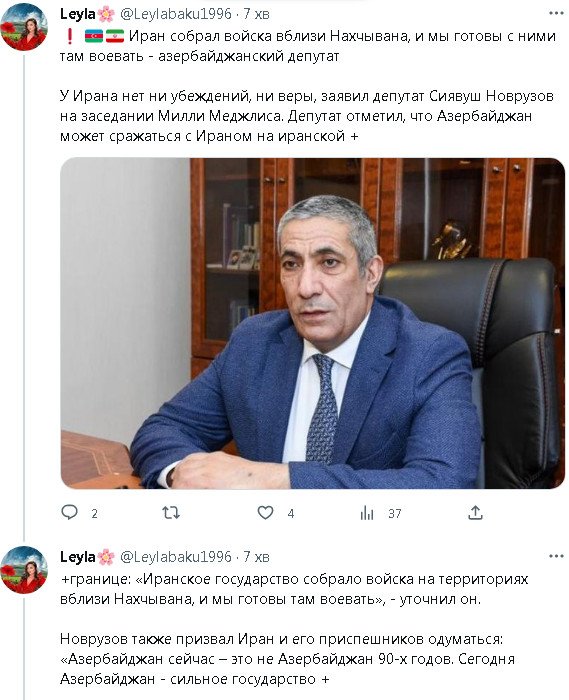
Task: Click the like count number 4
Action: pyautogui.click(x=291, y=514)
